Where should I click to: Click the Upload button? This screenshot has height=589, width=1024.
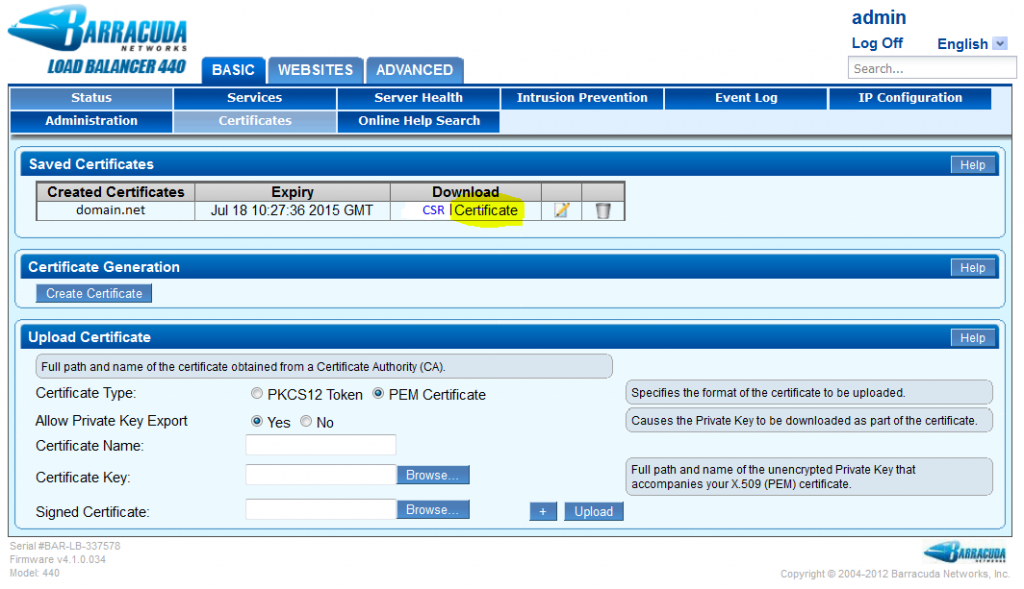(594, 512)
